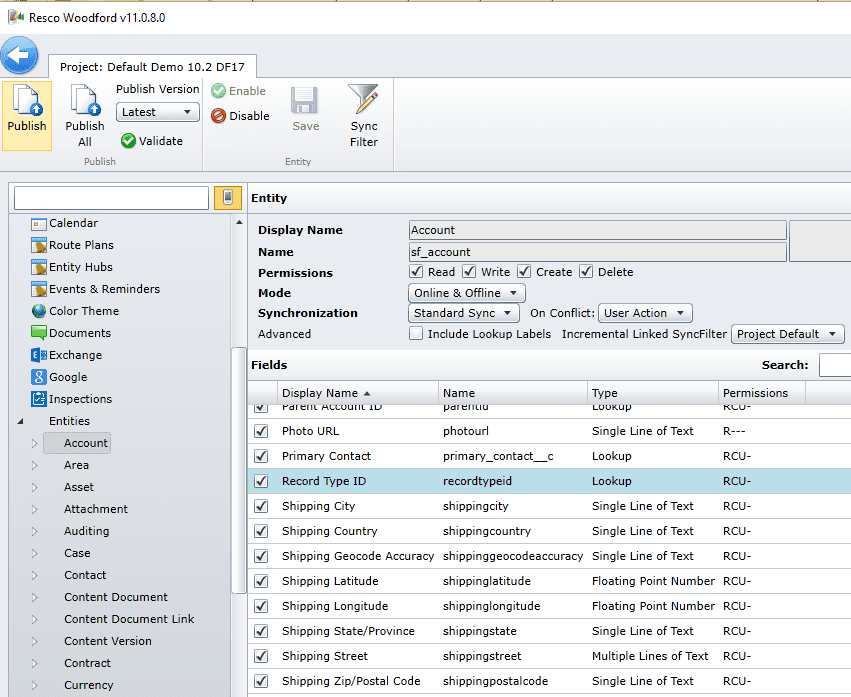Open the Calendar item icon

pyautogui.click(x=39, y=224)
